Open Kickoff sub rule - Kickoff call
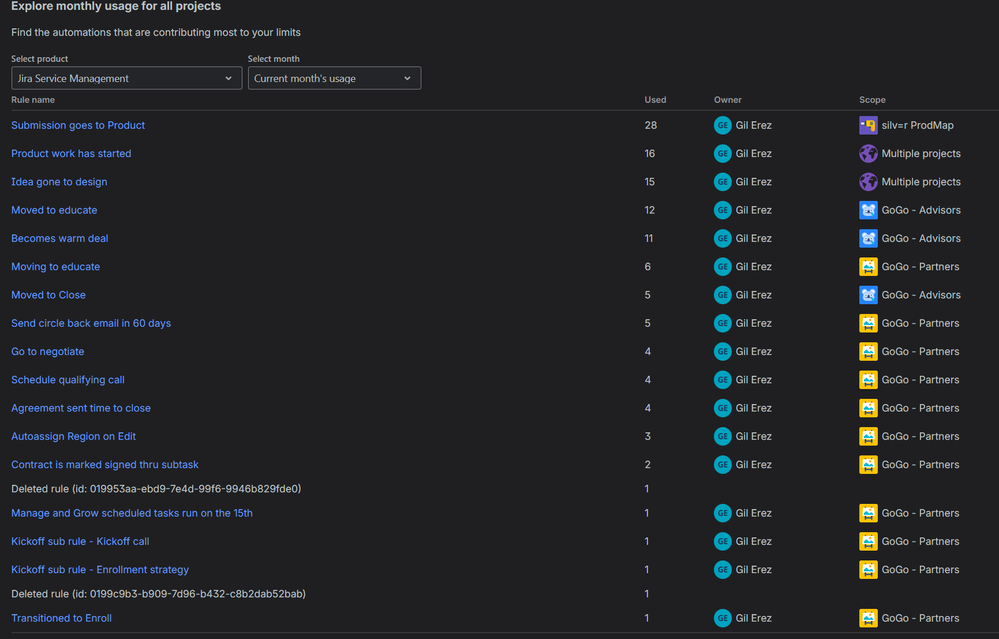Screen dimensions: 999x639 tap(80, 542)
